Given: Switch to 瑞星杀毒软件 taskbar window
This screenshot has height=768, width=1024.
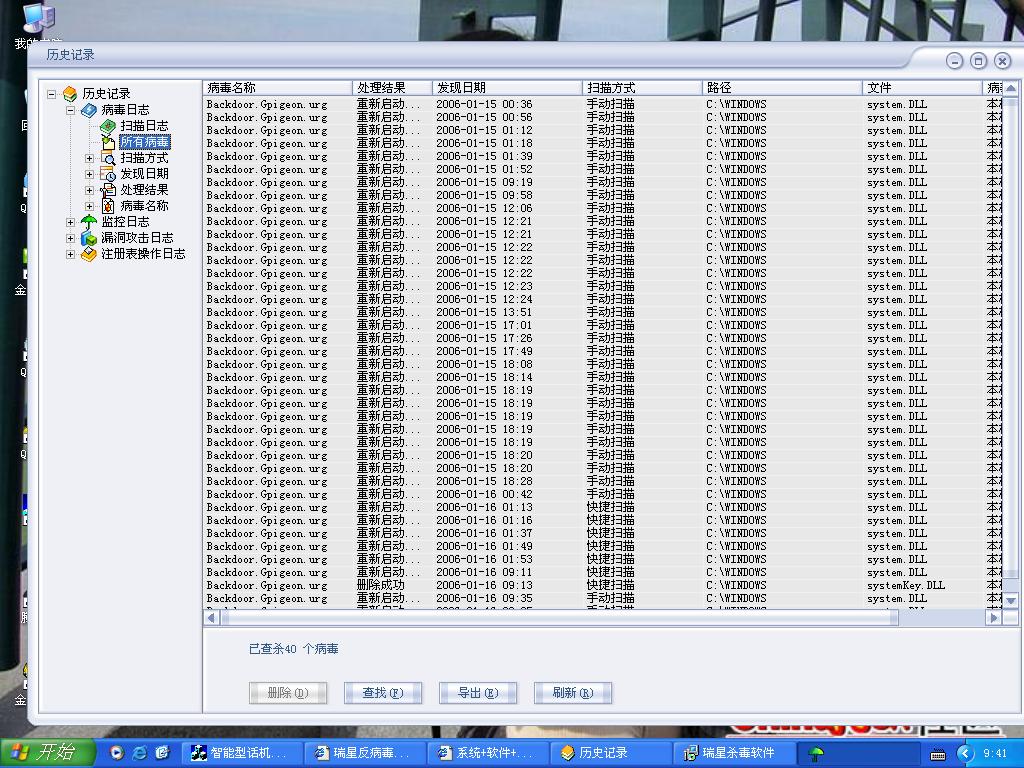Looking at the screenshot, I should (x=735, y=753).
